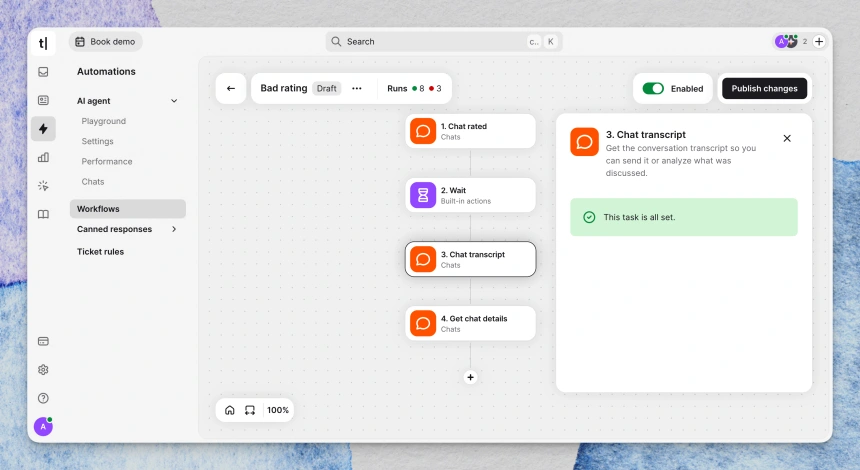This screenshot has height=470, width=860.
Task: Click the plus icon near top-right avatars
Action: 819,42
